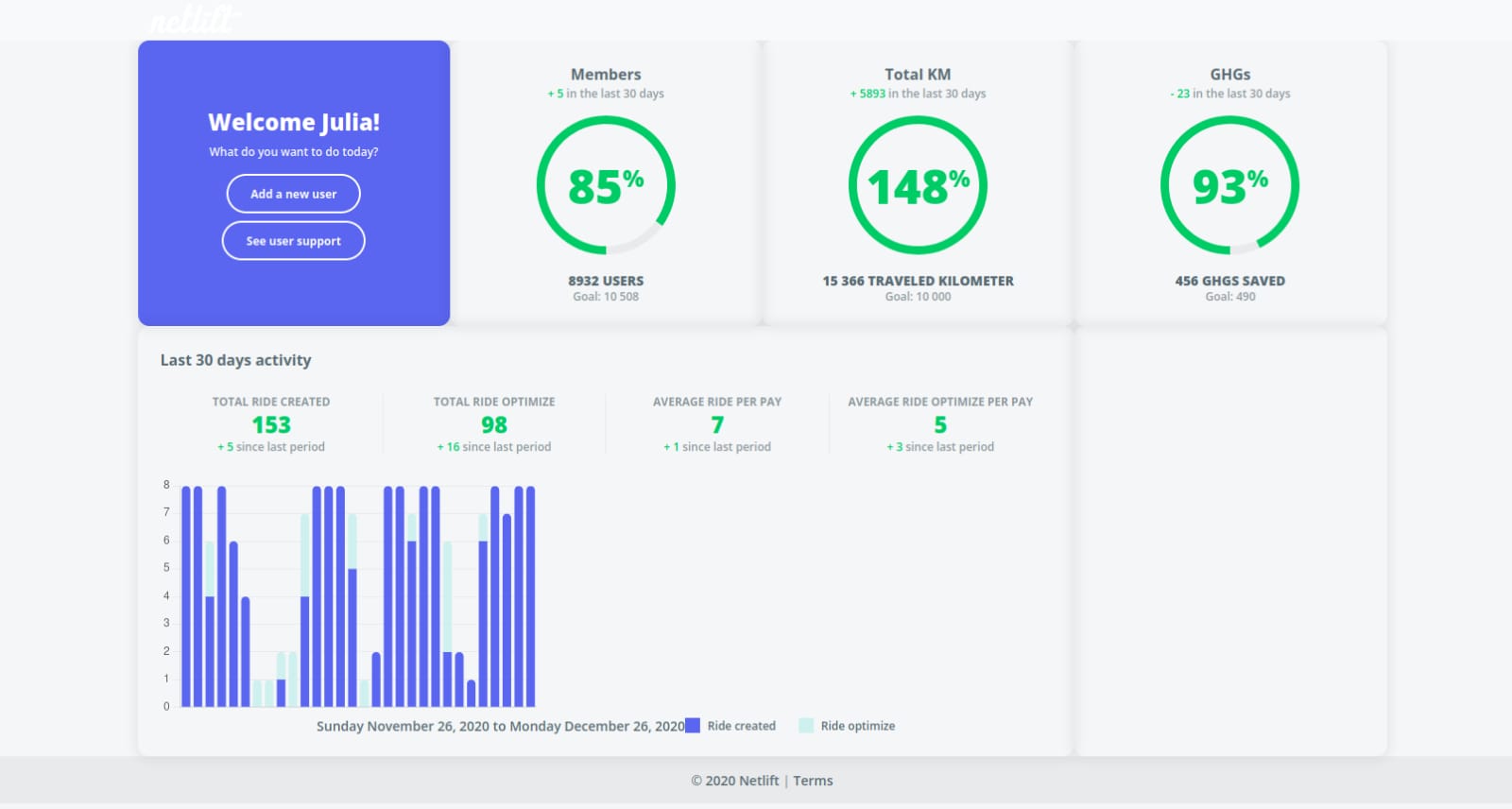This screenshot has width=1512, height=809.
Task: Toggle Ride optimize legend swatch
Action: pos(806,726)
